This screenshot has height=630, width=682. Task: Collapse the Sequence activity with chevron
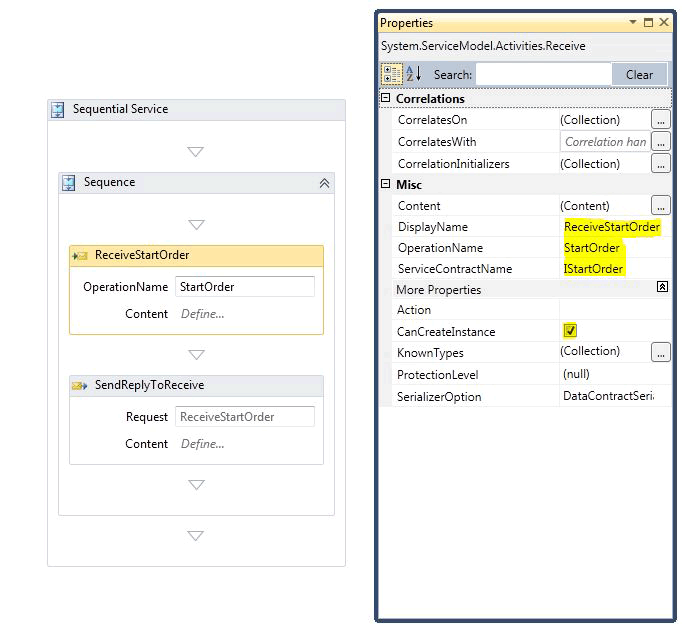(324, 183)
